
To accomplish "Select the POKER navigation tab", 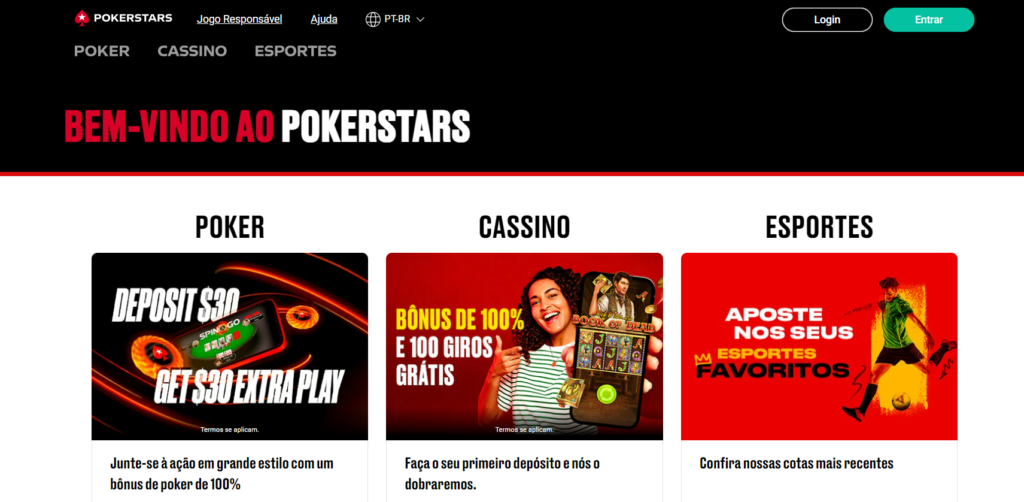I will click(x=102, y=51).
